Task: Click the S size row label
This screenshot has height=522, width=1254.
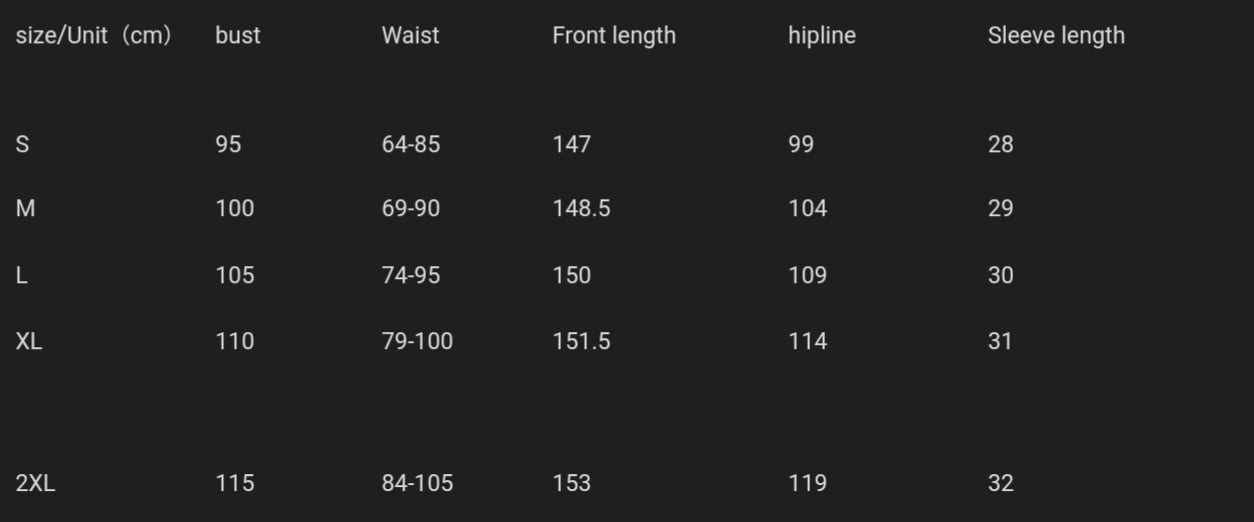Action: pos(22,144)
